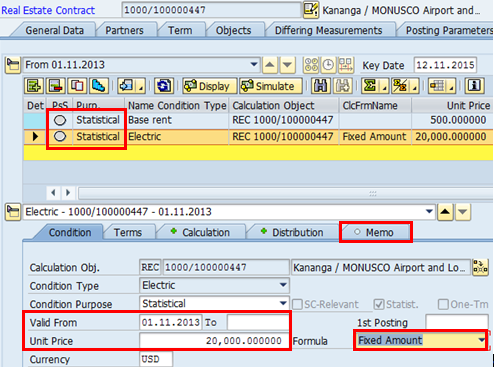The width and height of the screenshot is (494, 367).
Task: Click the row selector arrow of Electric row
Action: click(35, 136)
